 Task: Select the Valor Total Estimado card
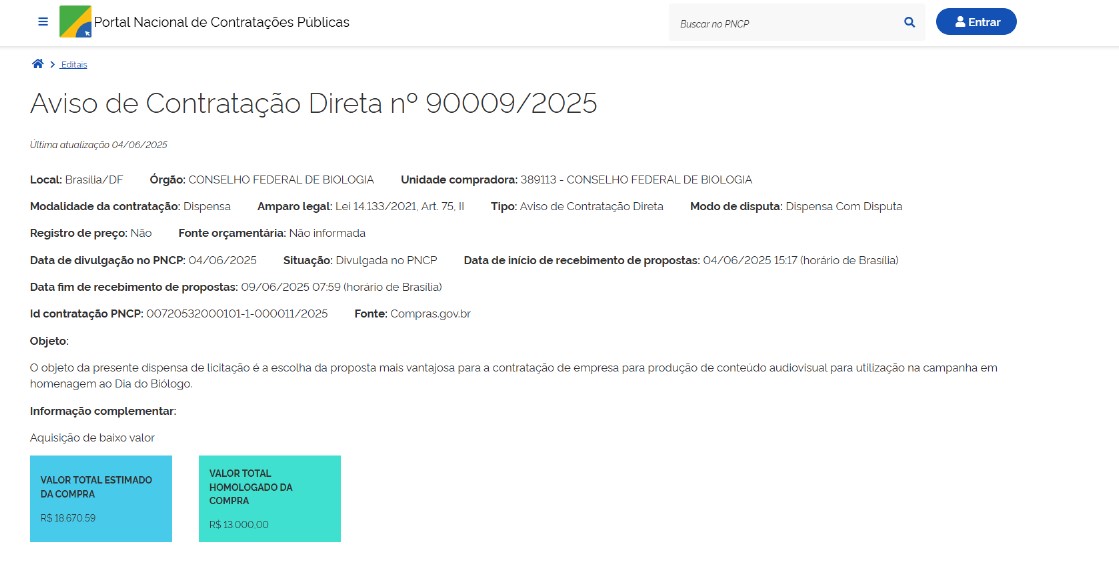pos(101,499)
